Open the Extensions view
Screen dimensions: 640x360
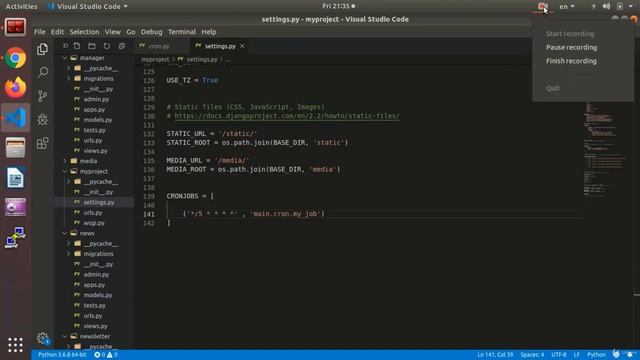coord(42,143)
